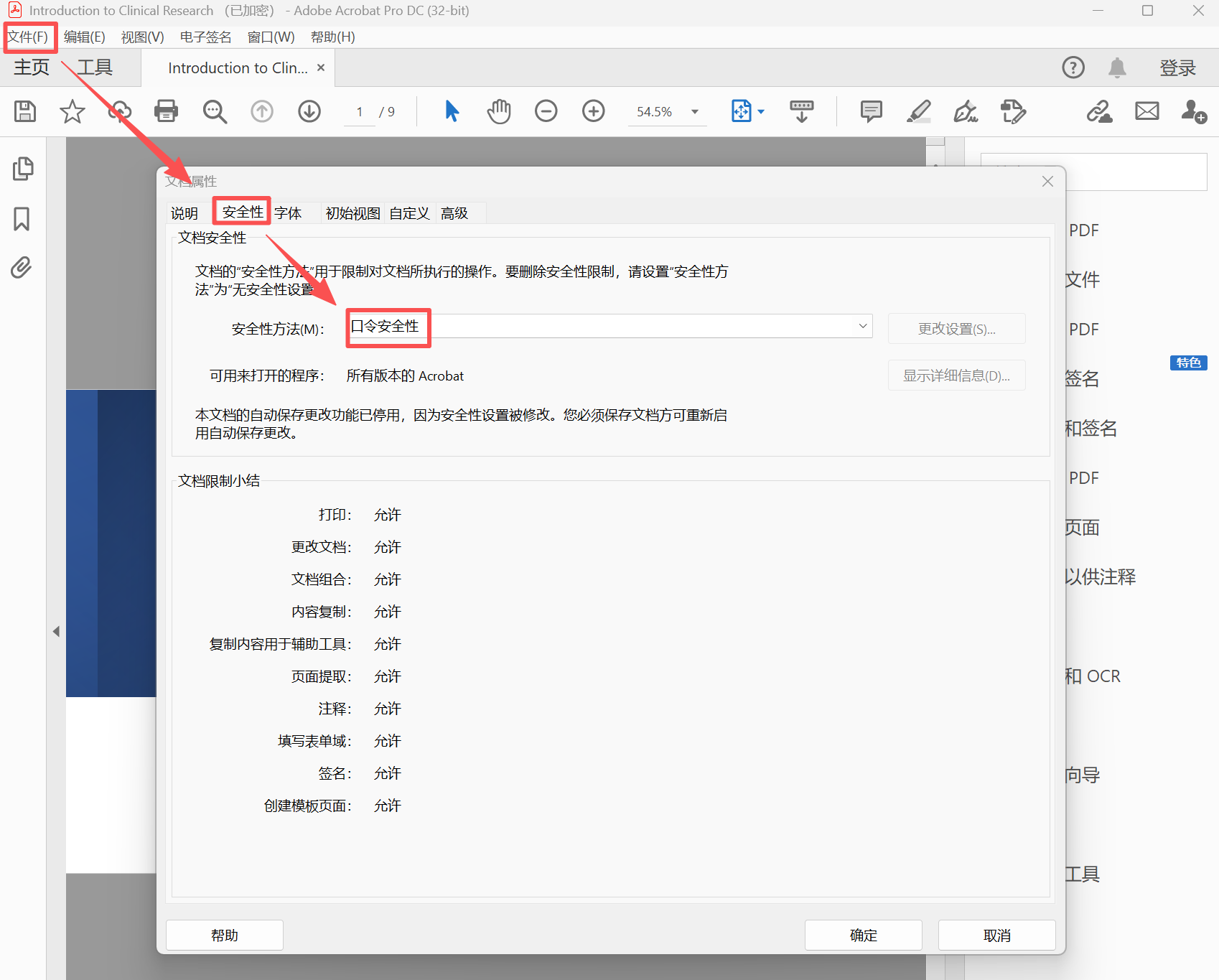Click the 显示详细信息(D) button
This screenshot has width=1219, height=980.
click(956, 375)
